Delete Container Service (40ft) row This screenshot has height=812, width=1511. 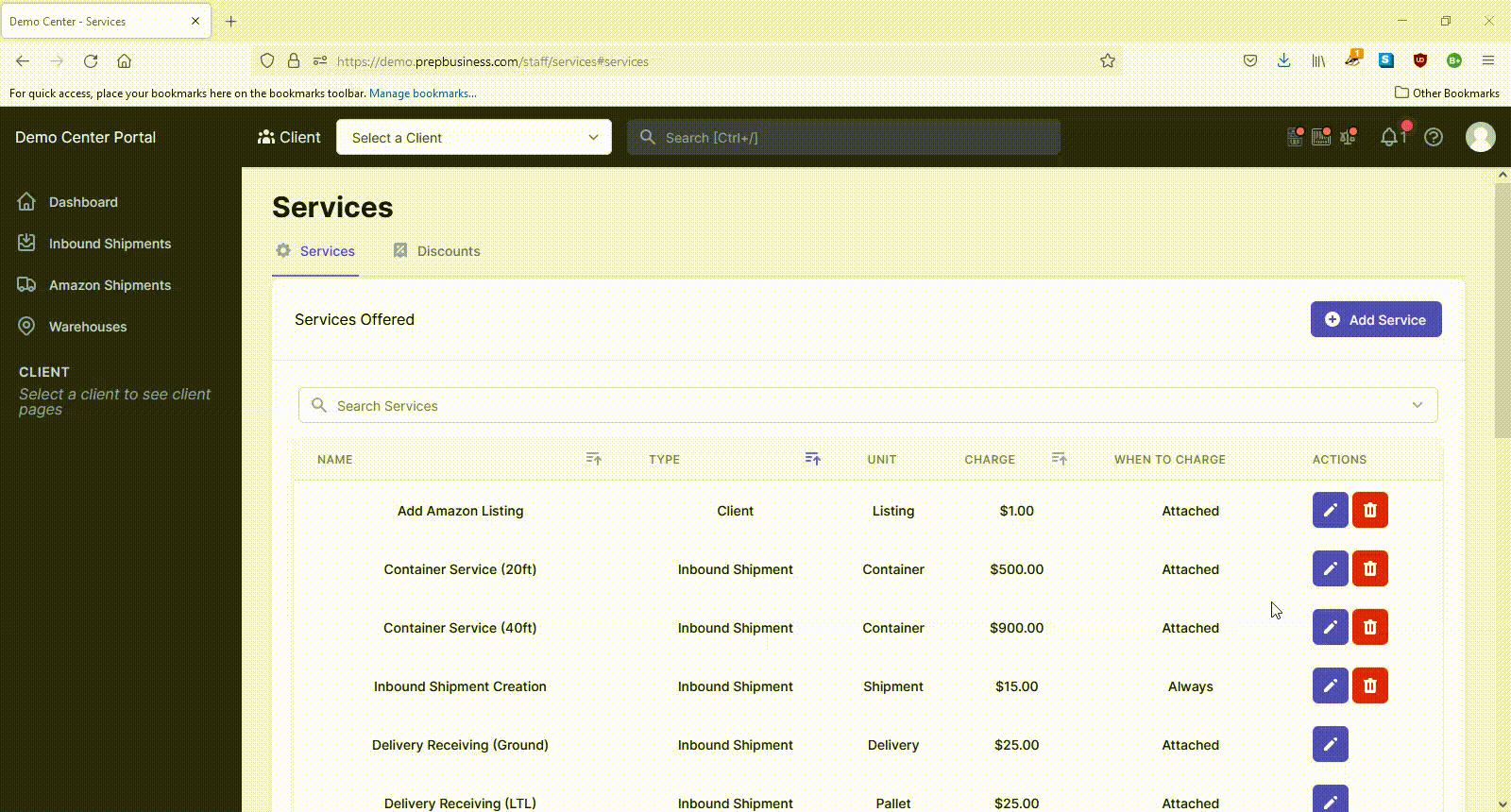coord(1369,627)
